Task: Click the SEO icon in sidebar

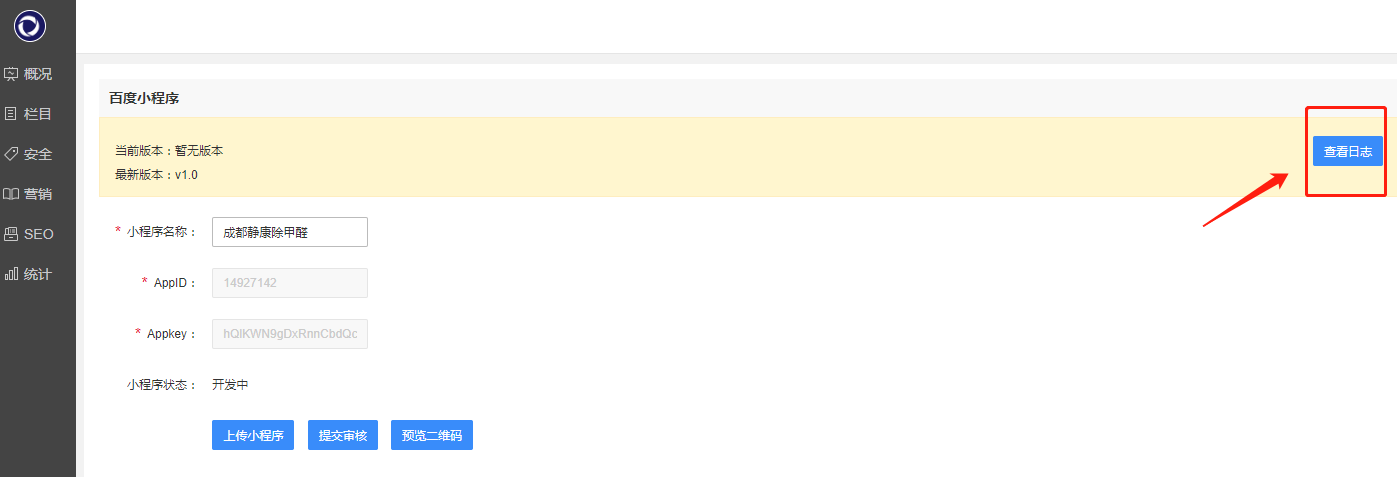Action: [11, 234]
